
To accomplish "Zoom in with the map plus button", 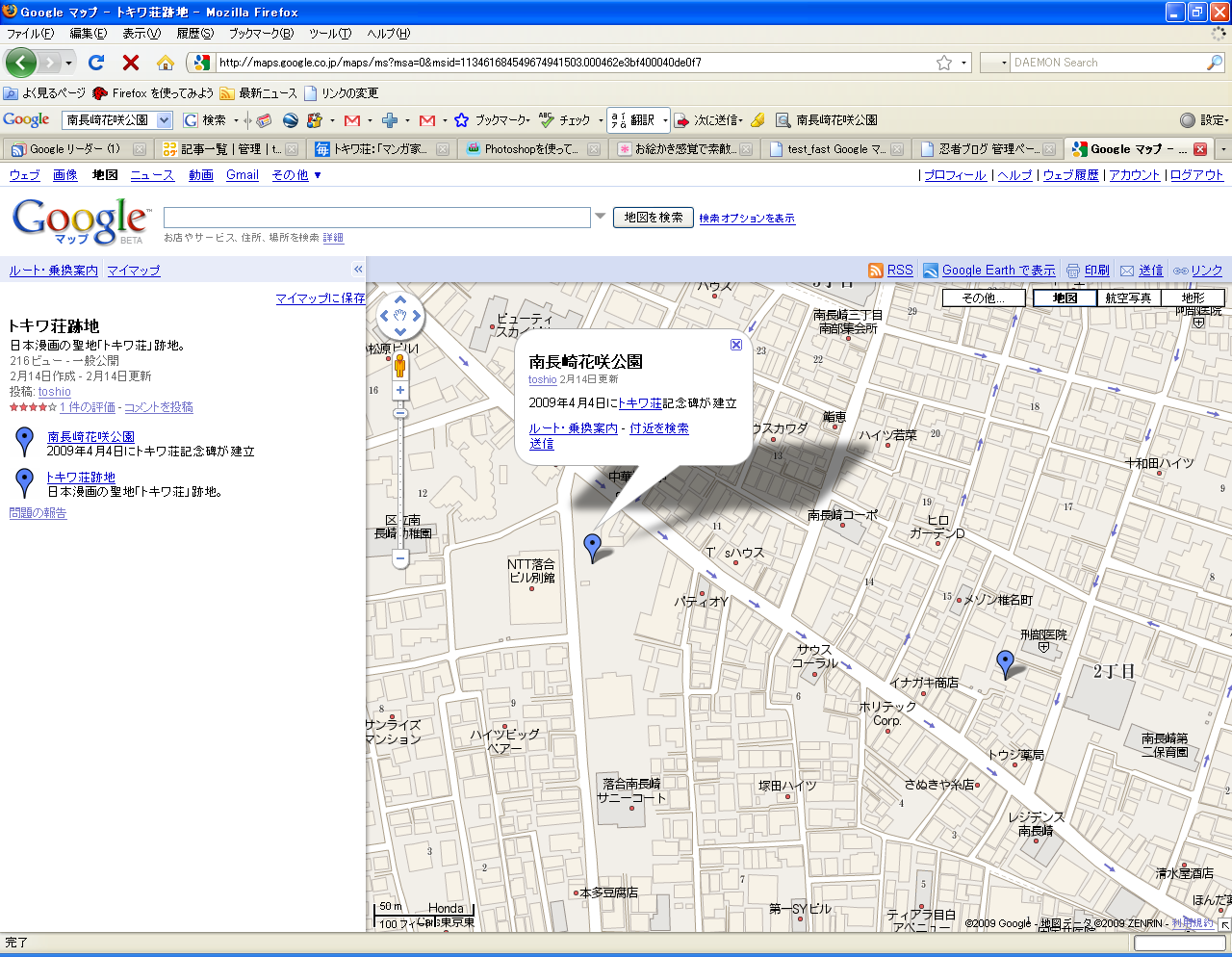I will [400, 390].
